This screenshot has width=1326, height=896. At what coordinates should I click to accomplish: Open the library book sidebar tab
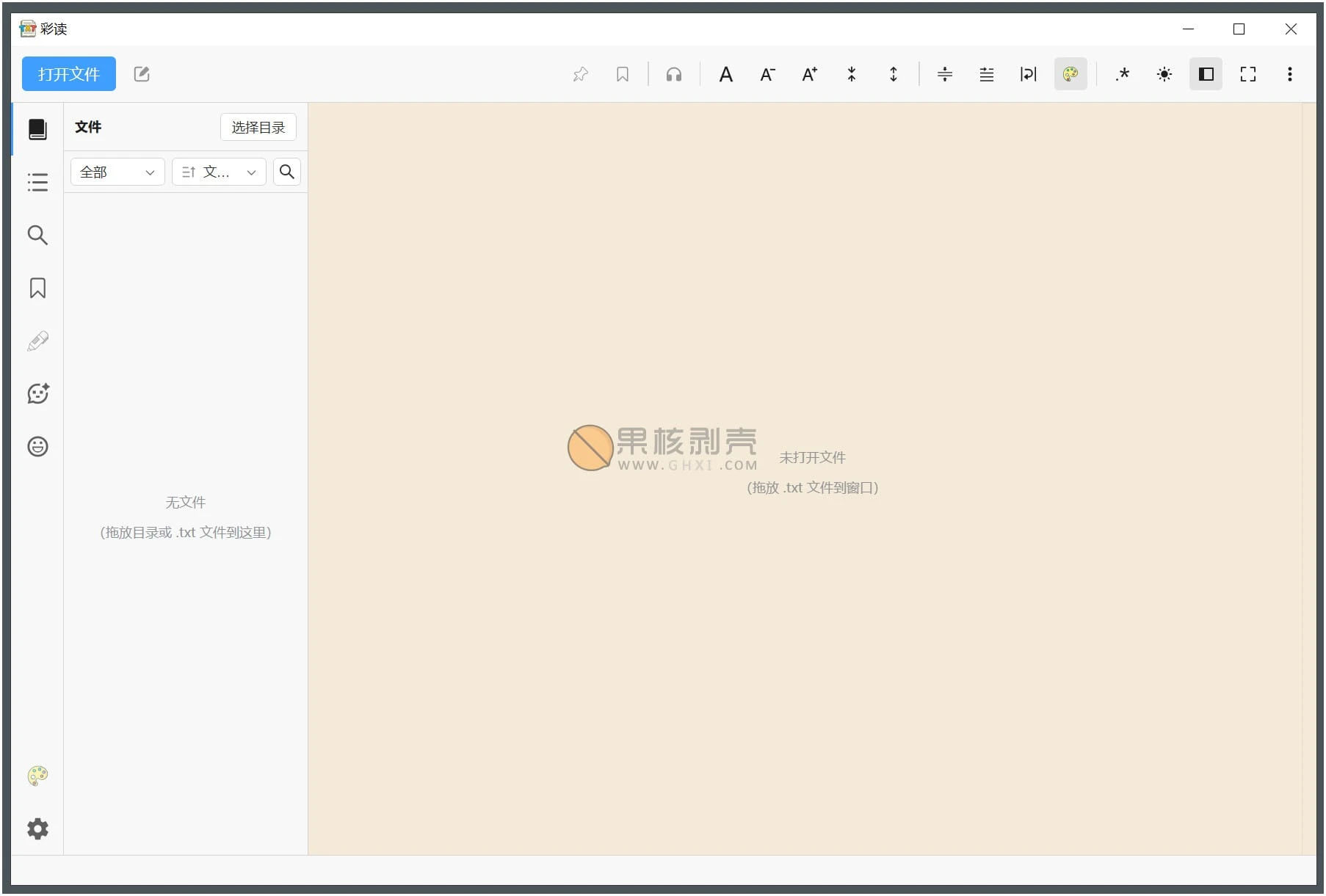pyautogui.click(x=37, y=129)
